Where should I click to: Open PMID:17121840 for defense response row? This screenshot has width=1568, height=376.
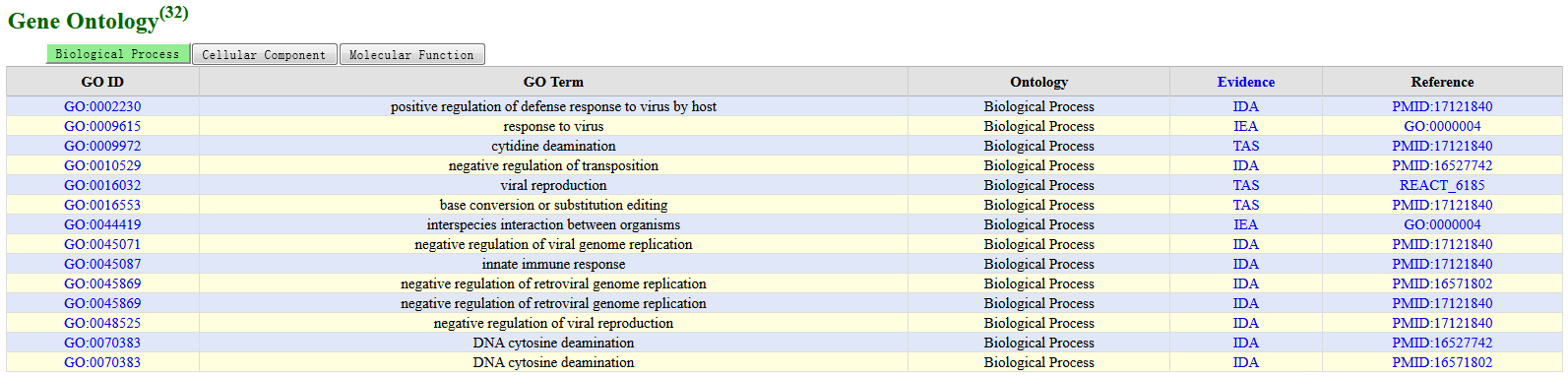point(1442,106)
